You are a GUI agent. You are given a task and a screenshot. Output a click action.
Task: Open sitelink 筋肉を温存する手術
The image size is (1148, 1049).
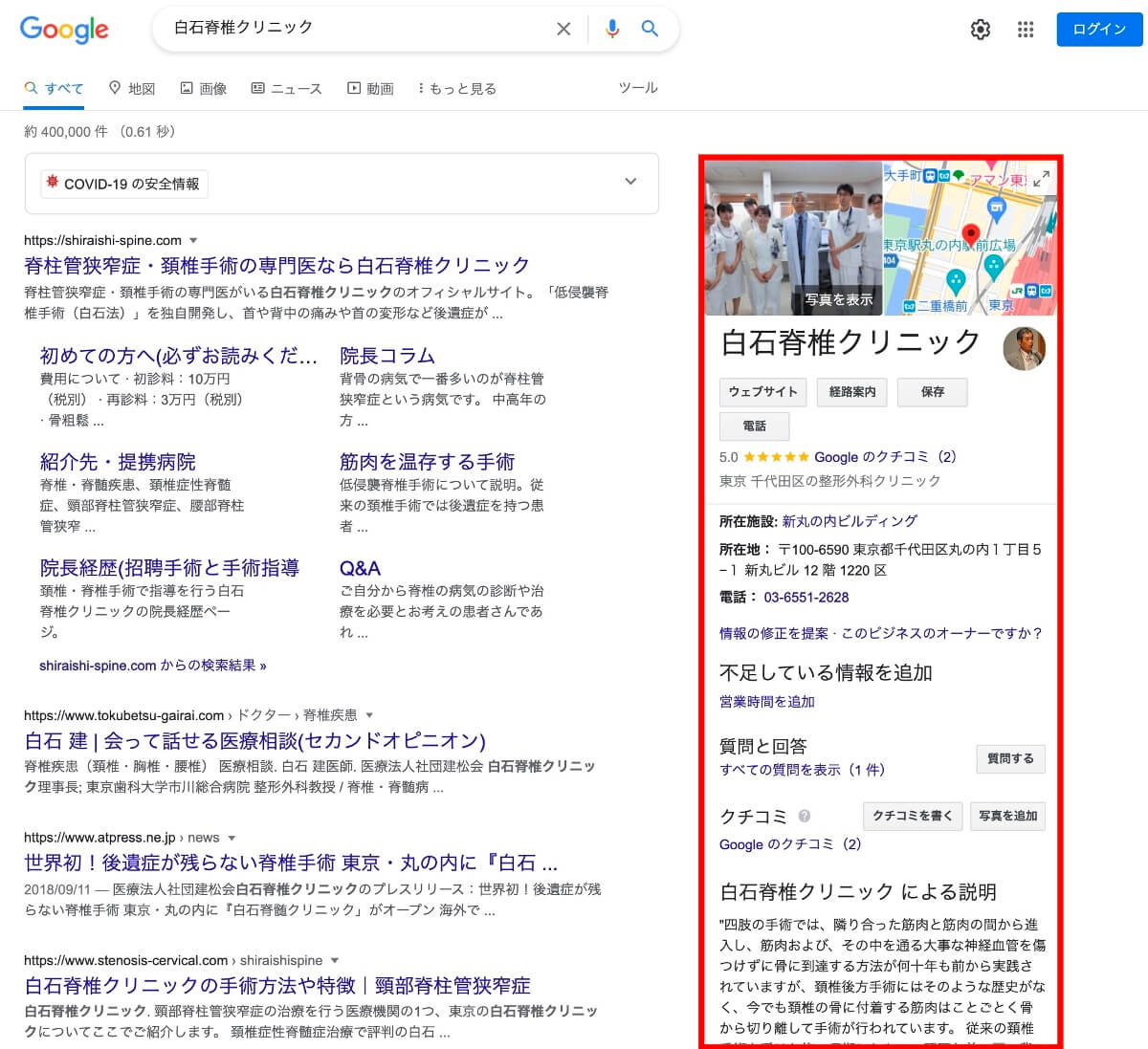[427, 462]
